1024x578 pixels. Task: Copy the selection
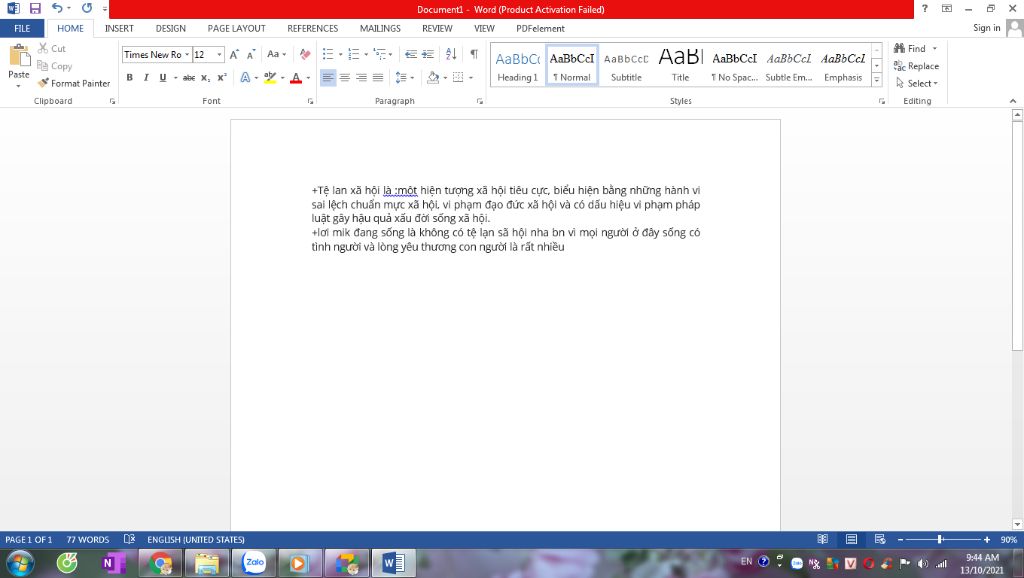click(x=54, y=66)
